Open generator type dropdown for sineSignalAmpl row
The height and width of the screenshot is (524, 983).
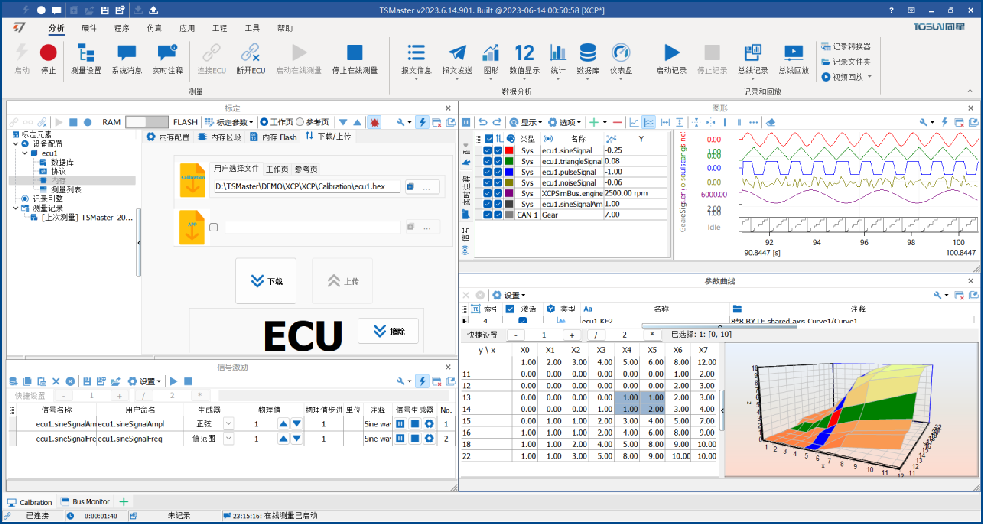tap(228, 424)
